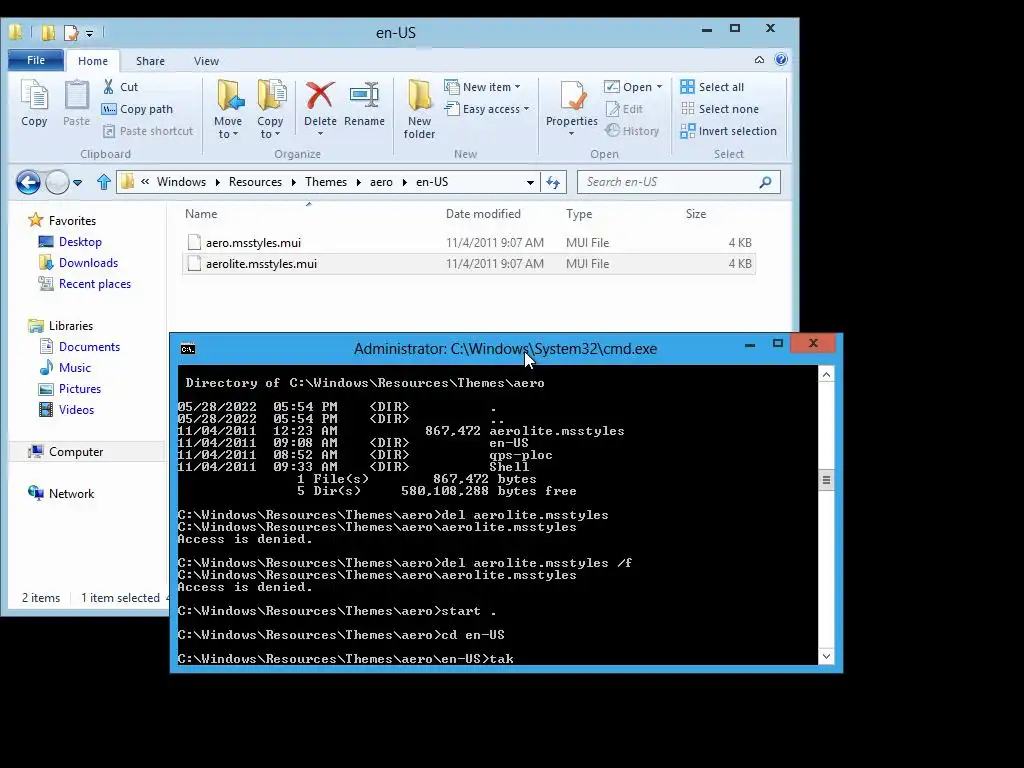The image size is (1024, 768).
Task: Open the New item dropdown
Action: click(483, 87)
